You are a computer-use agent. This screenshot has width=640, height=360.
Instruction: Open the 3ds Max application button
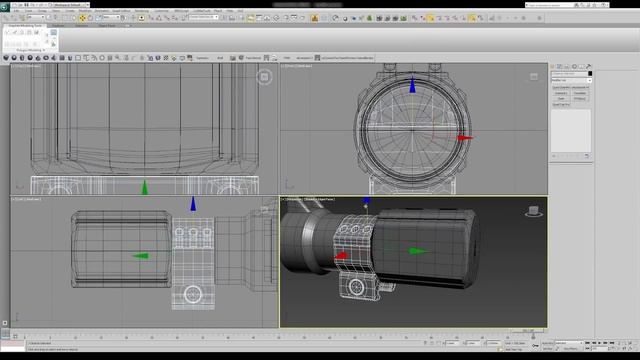pos(5,6)
